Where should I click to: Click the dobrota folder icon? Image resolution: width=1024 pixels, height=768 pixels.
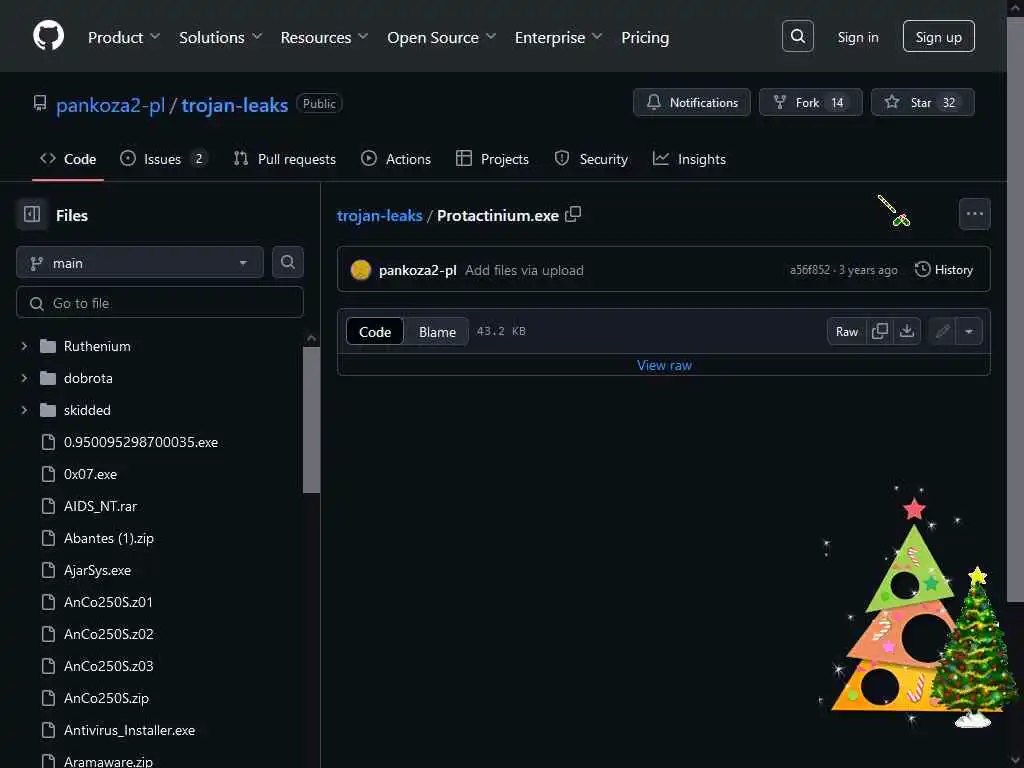pyautogui.click(x=48, y=378)
